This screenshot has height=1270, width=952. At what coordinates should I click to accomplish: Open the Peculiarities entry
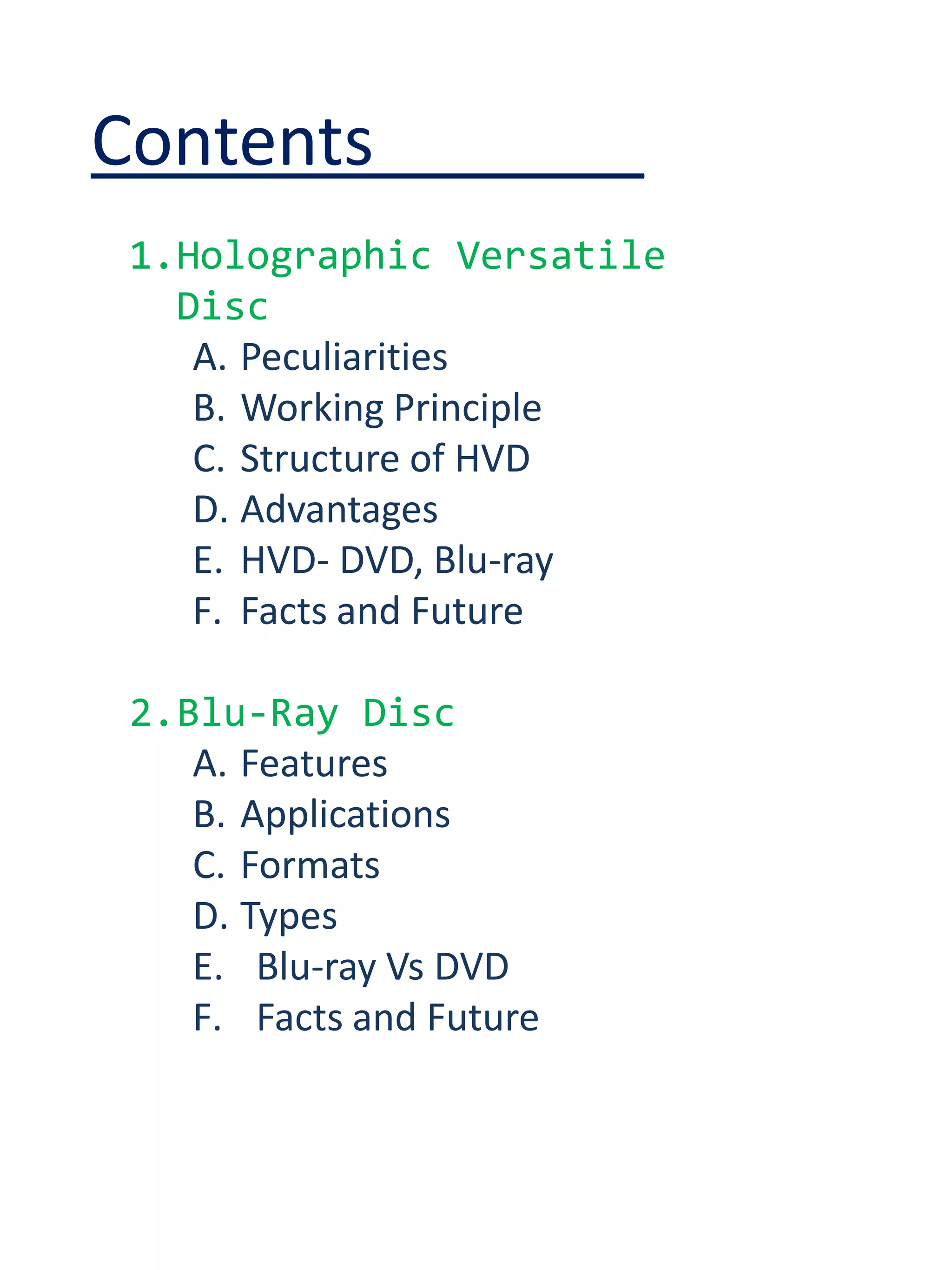point(344,358)
